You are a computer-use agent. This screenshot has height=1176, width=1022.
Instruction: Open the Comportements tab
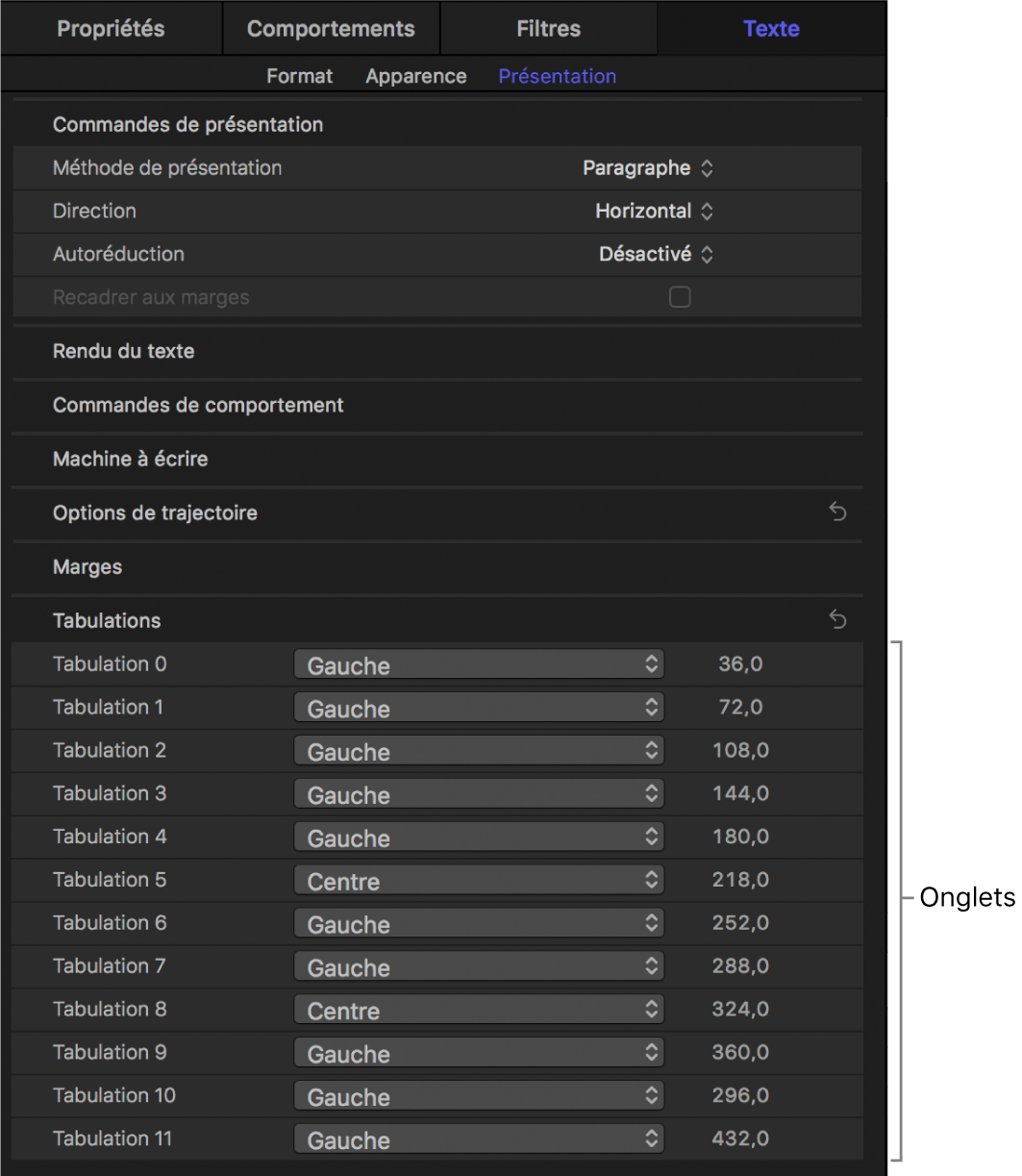[x=331, y=29]
